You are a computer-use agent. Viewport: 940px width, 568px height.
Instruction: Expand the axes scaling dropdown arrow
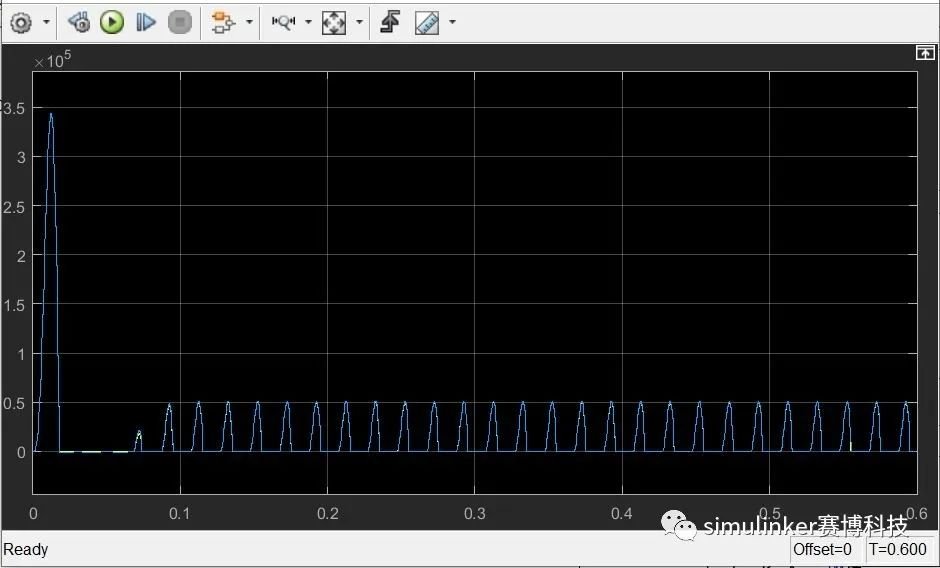tap(359, 23)
